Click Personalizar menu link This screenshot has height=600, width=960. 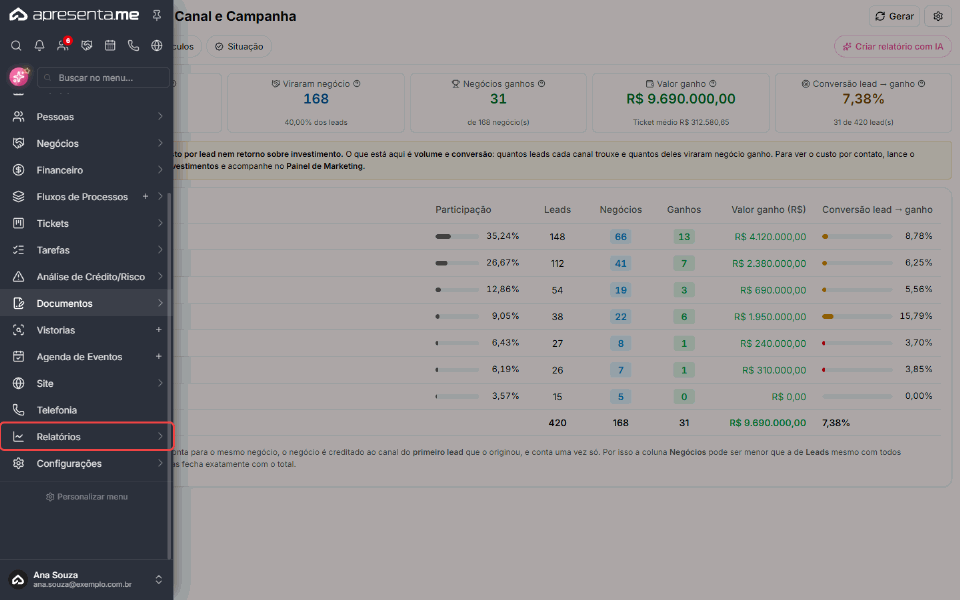tap(86, 497)
